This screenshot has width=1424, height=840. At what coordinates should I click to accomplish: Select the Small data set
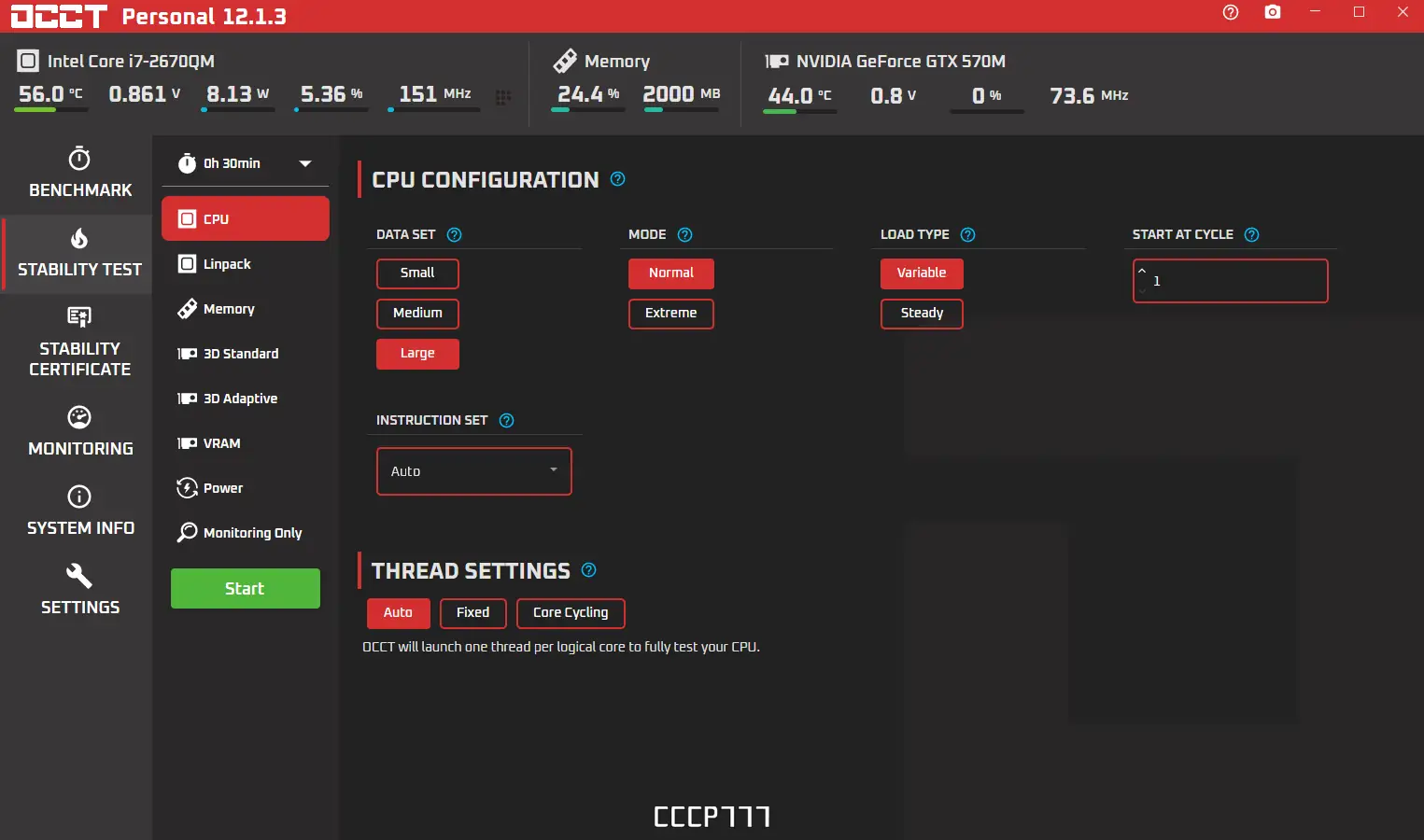[417, 273]
